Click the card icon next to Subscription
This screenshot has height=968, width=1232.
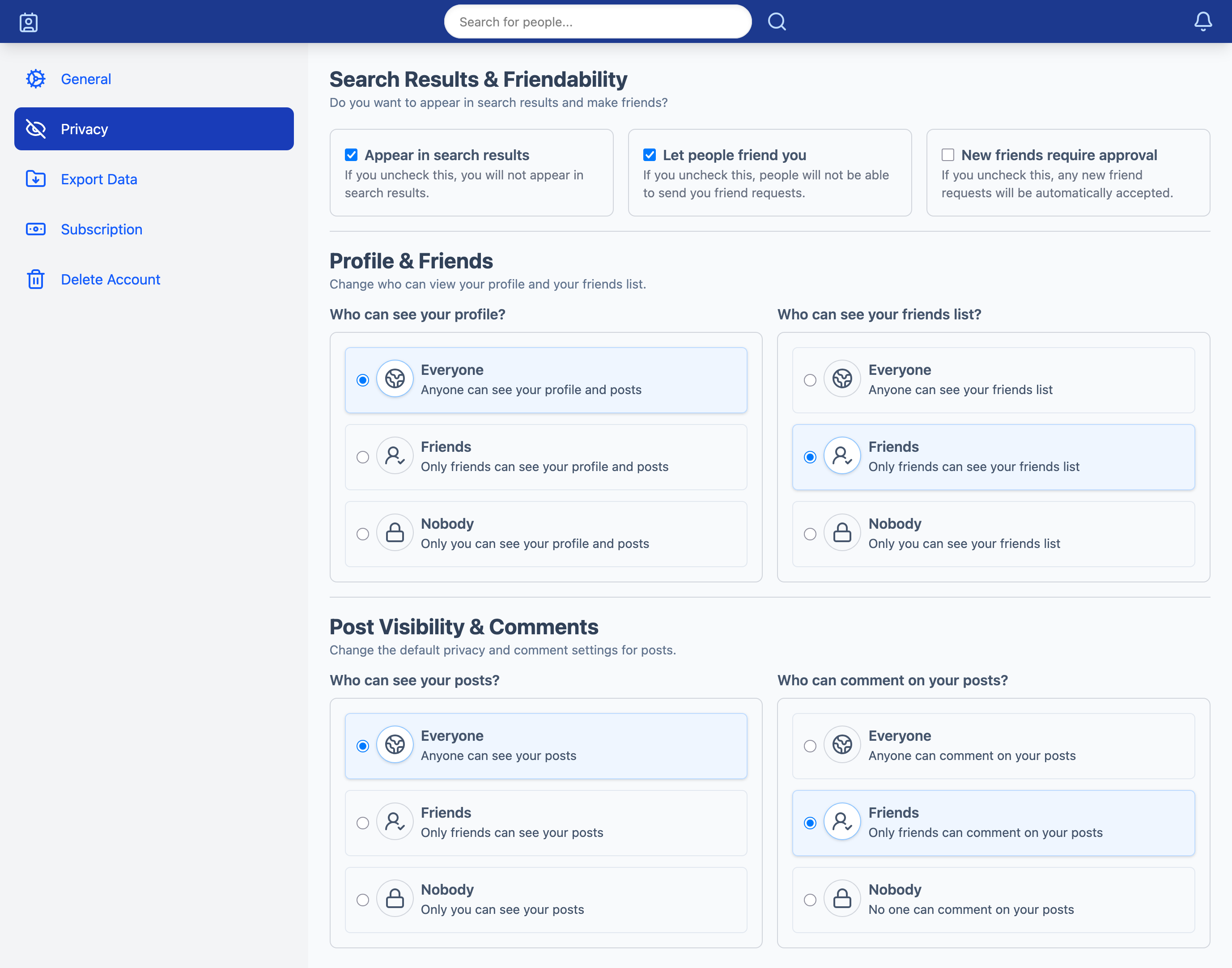(x=35, y=229)
